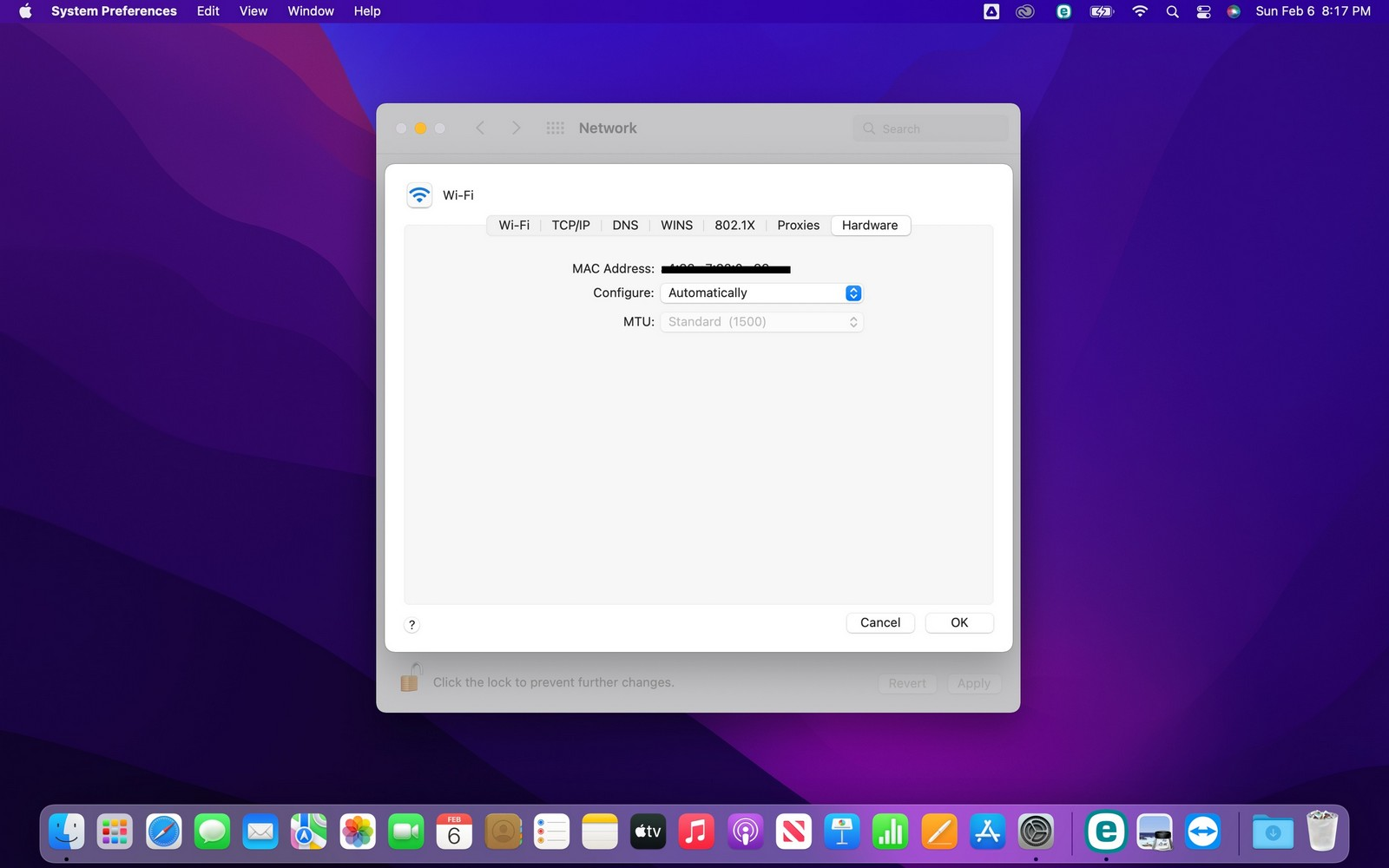
Task: Select the WINS tab
Action: click(676, 226)
